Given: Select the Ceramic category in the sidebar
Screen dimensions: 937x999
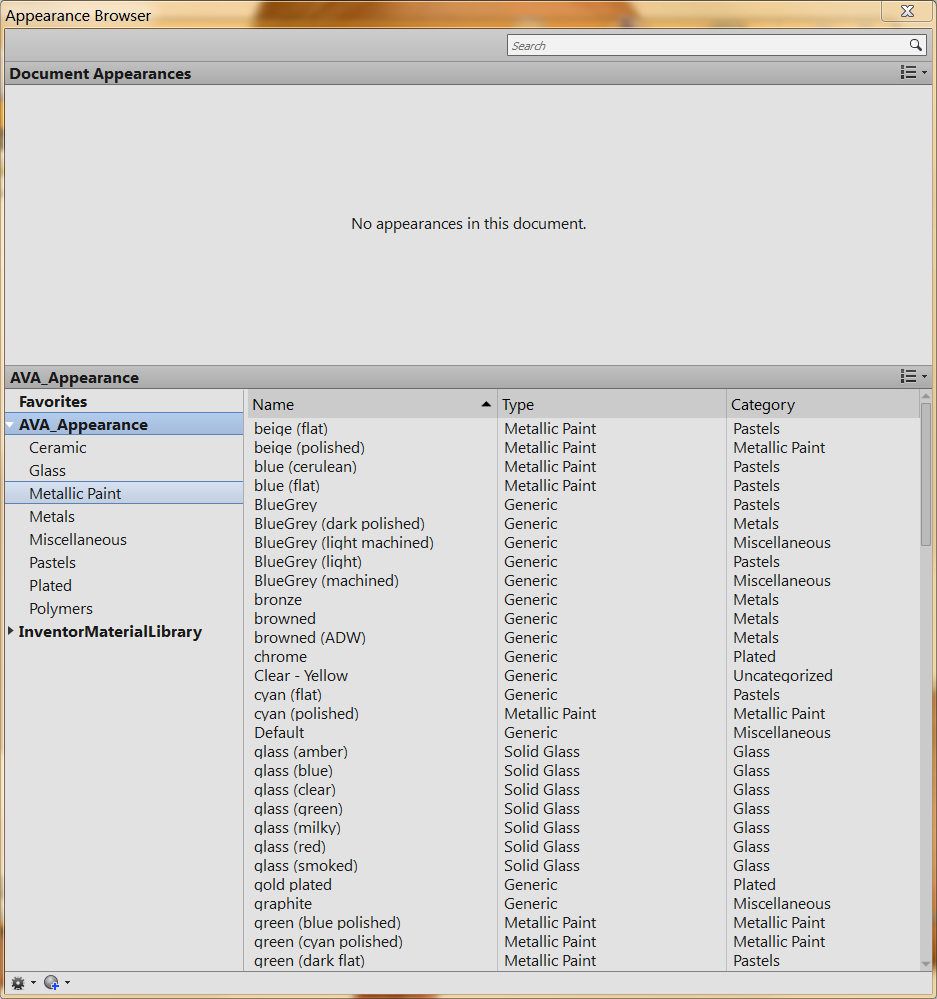Looking at the screenshot, I should pyautogui.click(x=57, y=447).
